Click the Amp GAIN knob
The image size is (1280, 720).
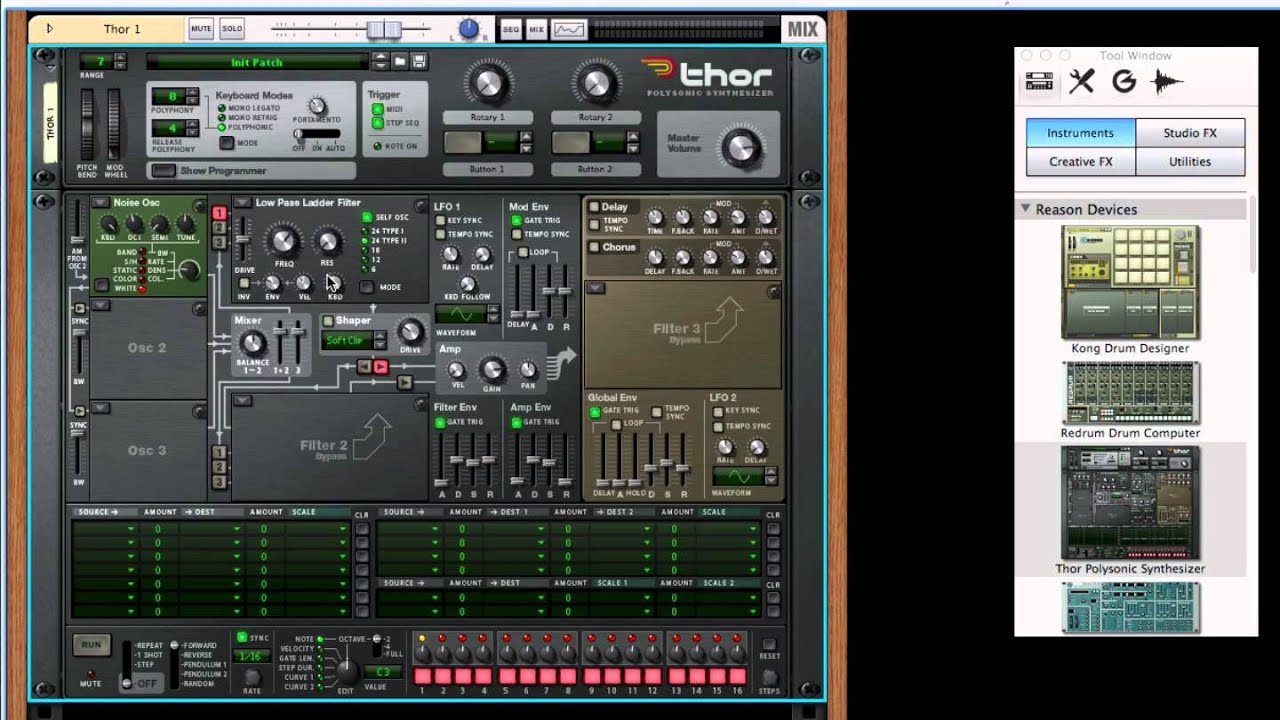491,369
